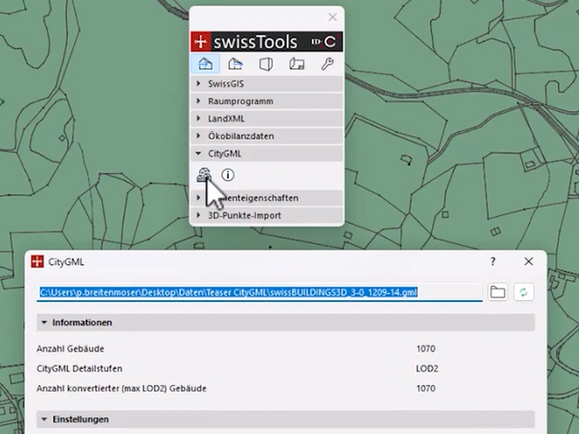Collapse the CityGML section in swissTools
Viewport: 579px width, 434px height.
pos(267,154)
